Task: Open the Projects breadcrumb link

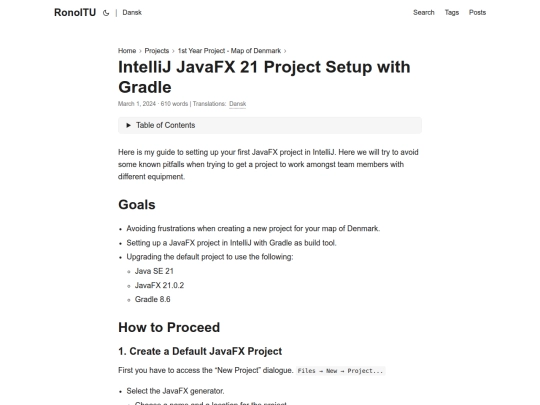Action: click(157, 51)
